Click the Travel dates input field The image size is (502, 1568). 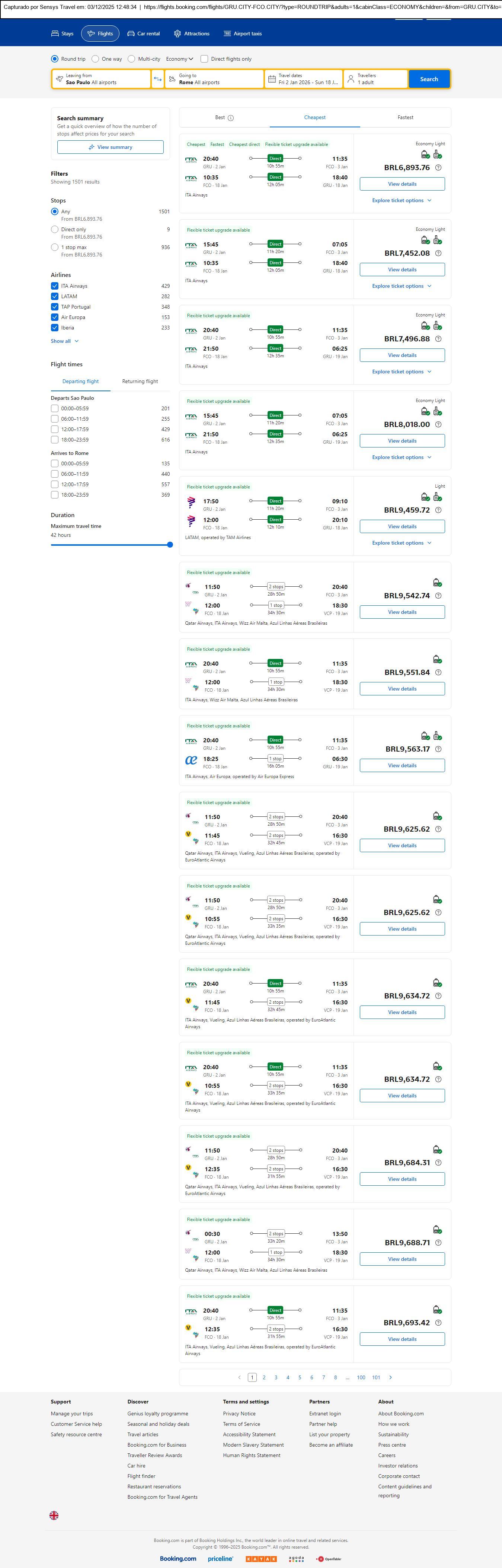point(303,79)
